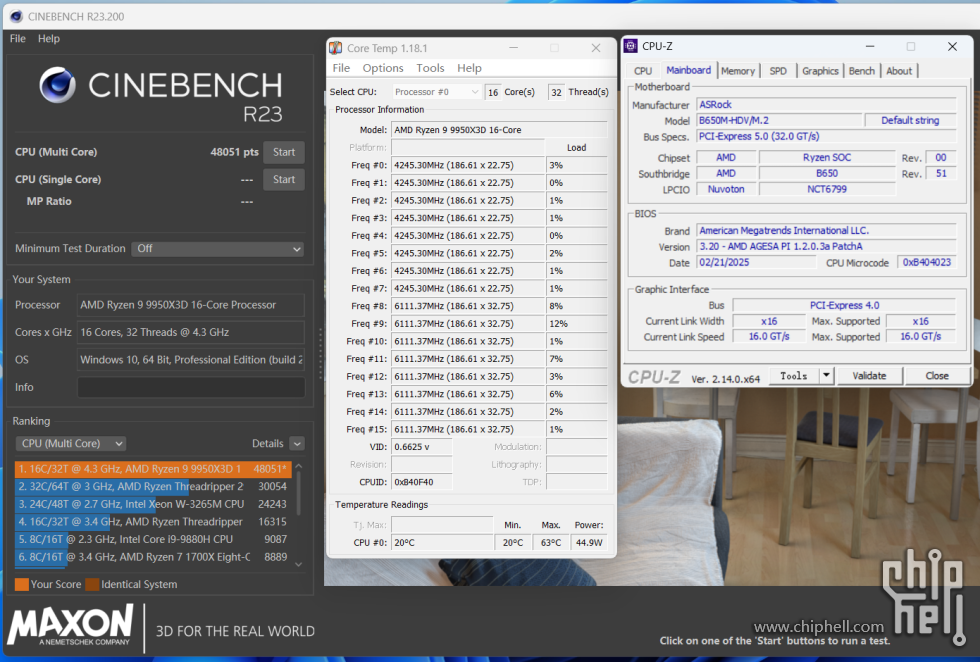This screenshot has height=662, width=980.
Task: Click the CPU #0 temperature 20°C reading
Action: (x=442, y=543)
